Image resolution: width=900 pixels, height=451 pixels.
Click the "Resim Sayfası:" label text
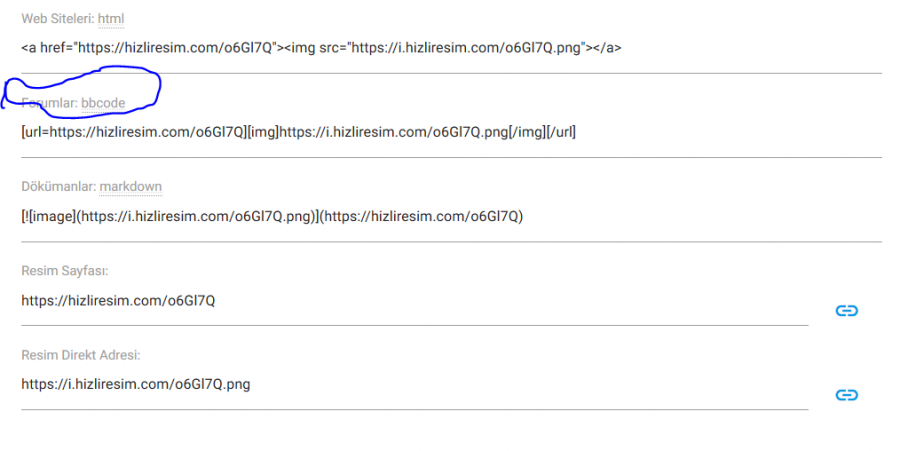click(64, 271)
